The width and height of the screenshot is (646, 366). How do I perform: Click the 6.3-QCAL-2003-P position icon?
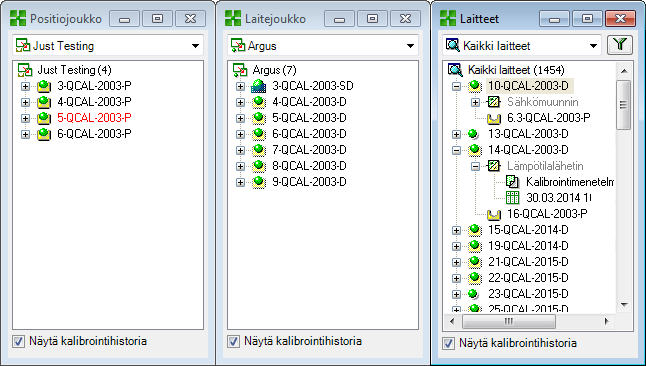(x=494, y=118)
